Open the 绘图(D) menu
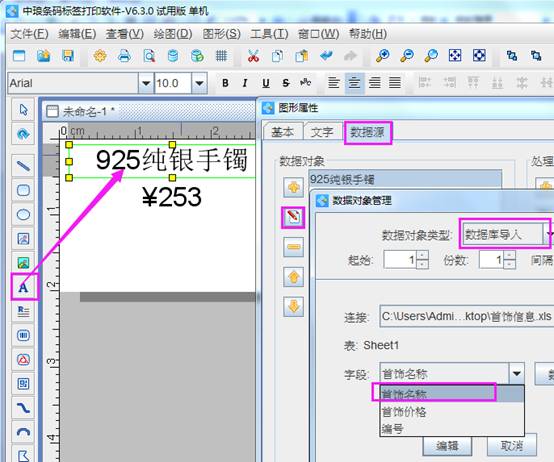The height and width of the screenshot is (462, 554). tap(173, 34)
